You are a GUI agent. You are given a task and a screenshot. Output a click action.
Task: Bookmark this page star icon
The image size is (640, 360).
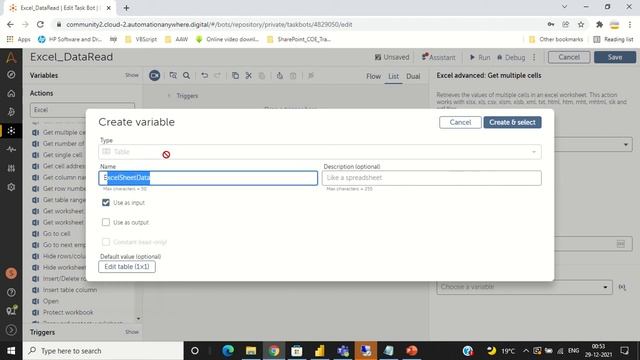pyautogui.click(x=581, y=24)
